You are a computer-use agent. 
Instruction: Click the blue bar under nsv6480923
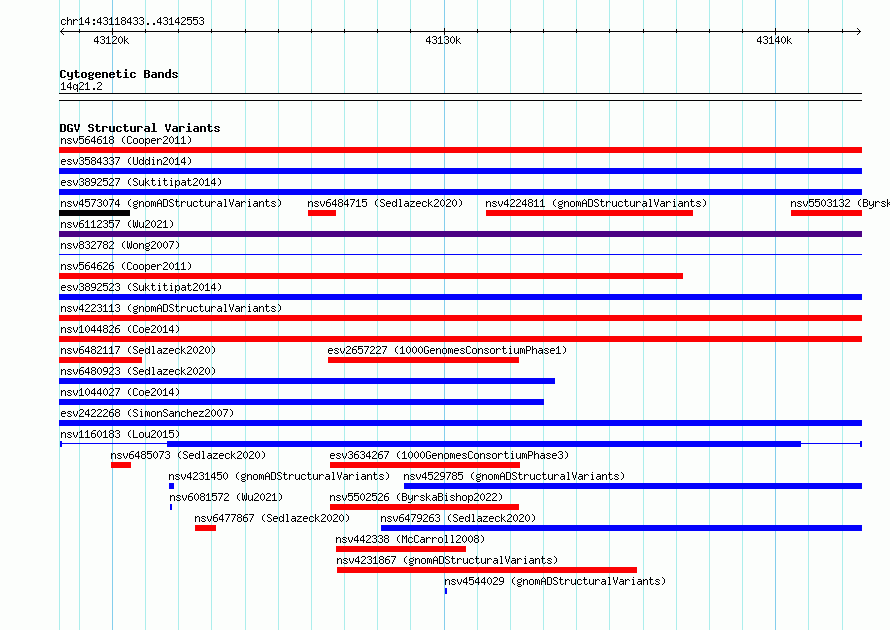(x=307, y=381)
